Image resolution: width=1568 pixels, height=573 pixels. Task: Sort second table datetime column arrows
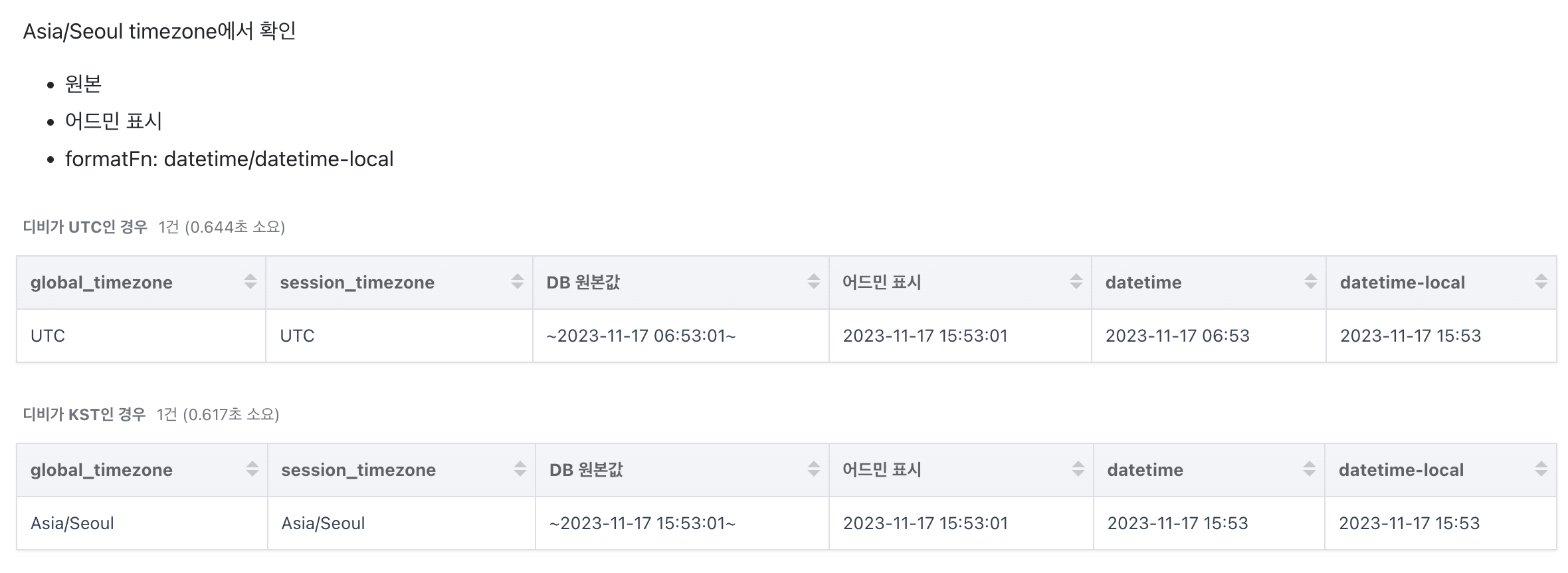[1310, 469]
